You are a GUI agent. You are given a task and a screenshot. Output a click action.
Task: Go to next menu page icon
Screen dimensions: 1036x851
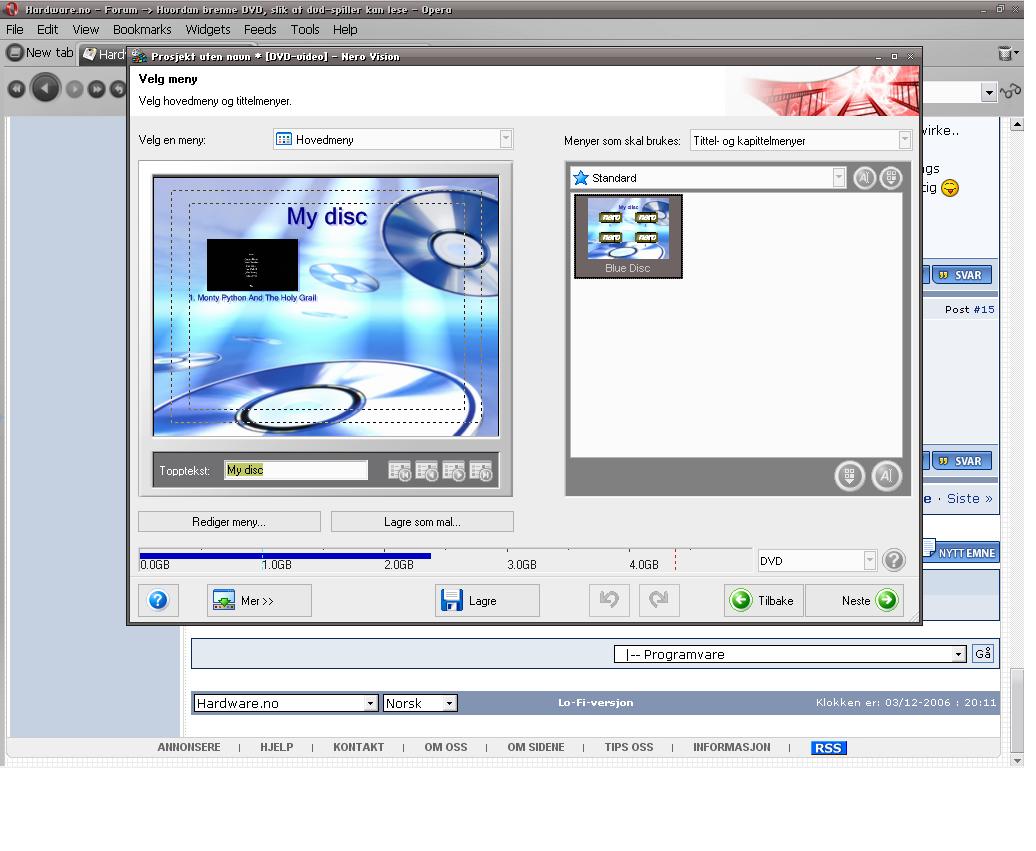tap(453, 471)
